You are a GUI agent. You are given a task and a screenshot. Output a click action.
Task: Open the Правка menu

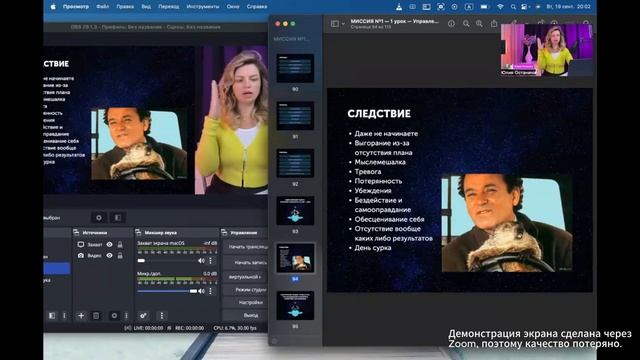[x=125, y=7]
